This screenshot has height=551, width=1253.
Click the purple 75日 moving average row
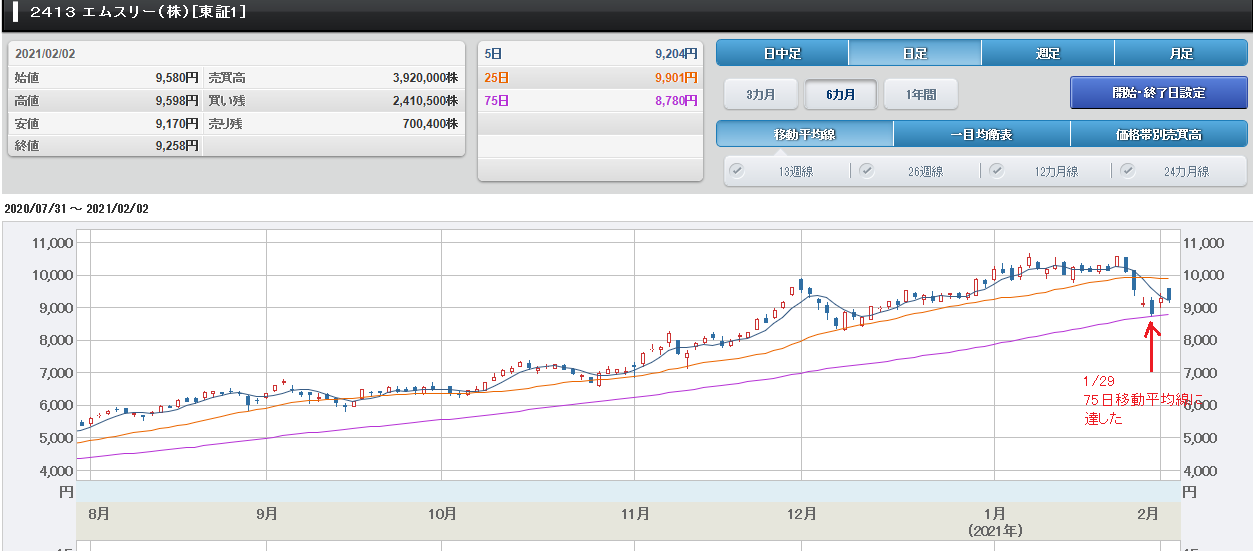click(588, 100)
